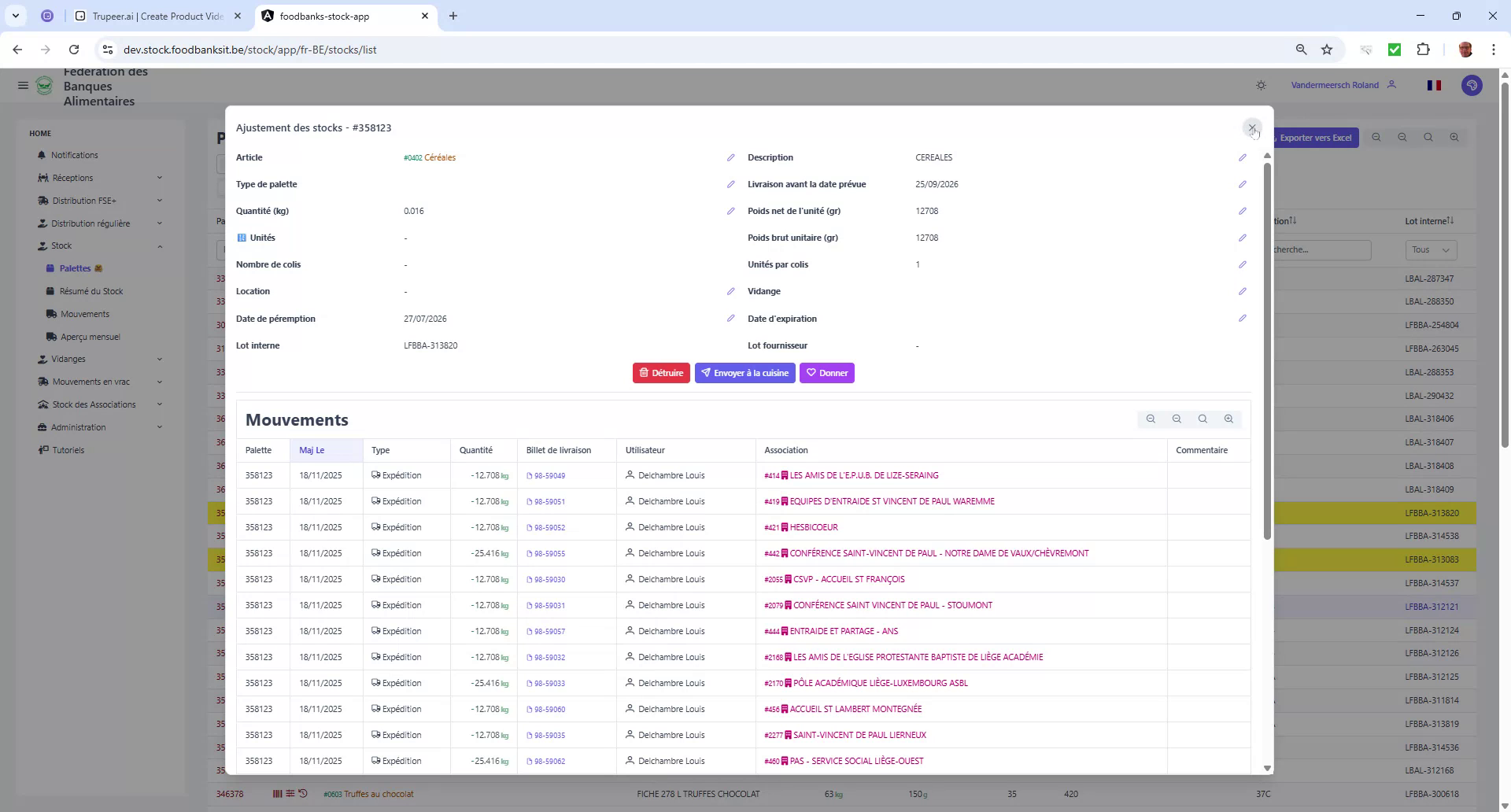1511x812 pixels.
Task: Zoom in on the Mouvements table
Action: [x=1228, y=419]
